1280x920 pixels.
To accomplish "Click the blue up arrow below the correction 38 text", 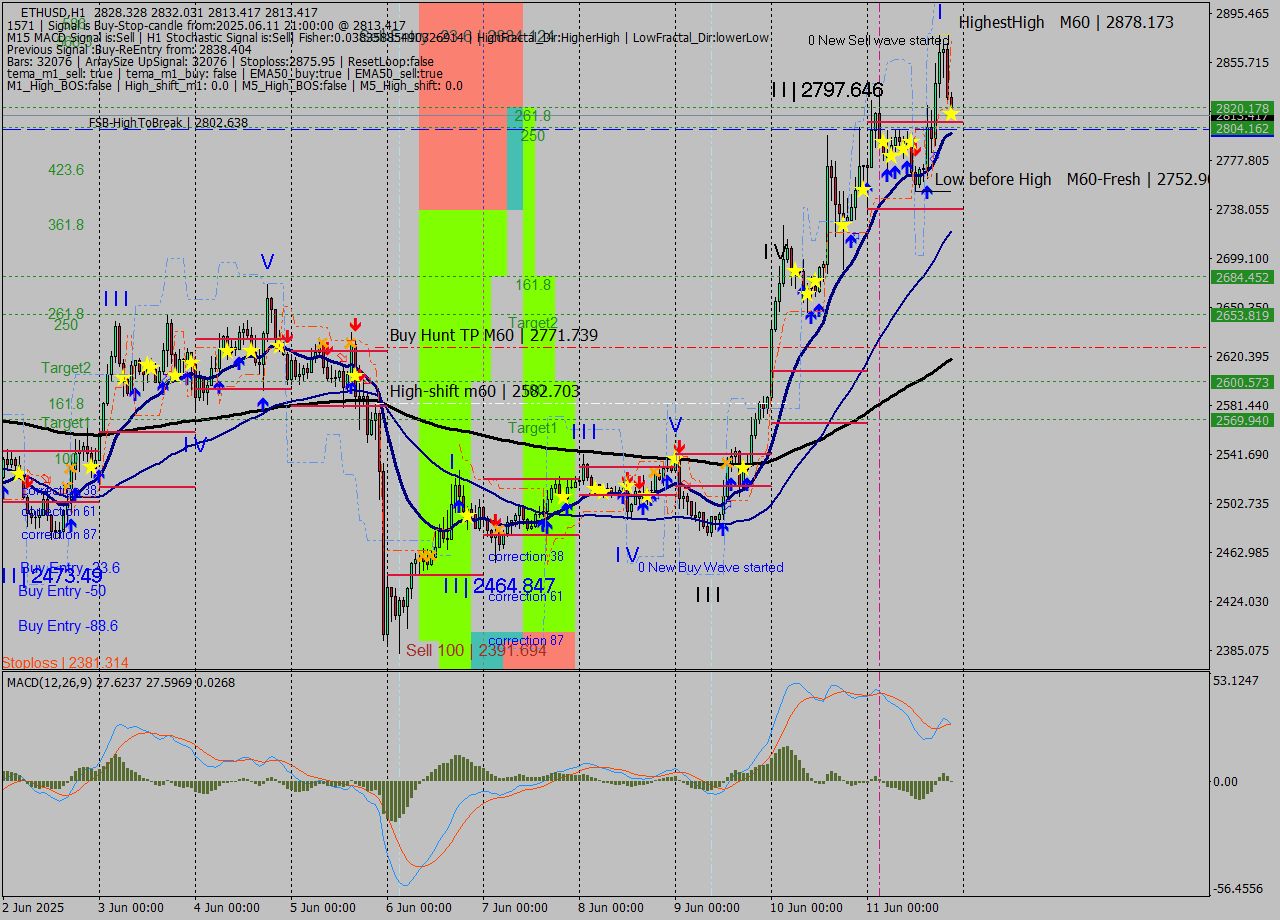I will [x=543, y=524].
